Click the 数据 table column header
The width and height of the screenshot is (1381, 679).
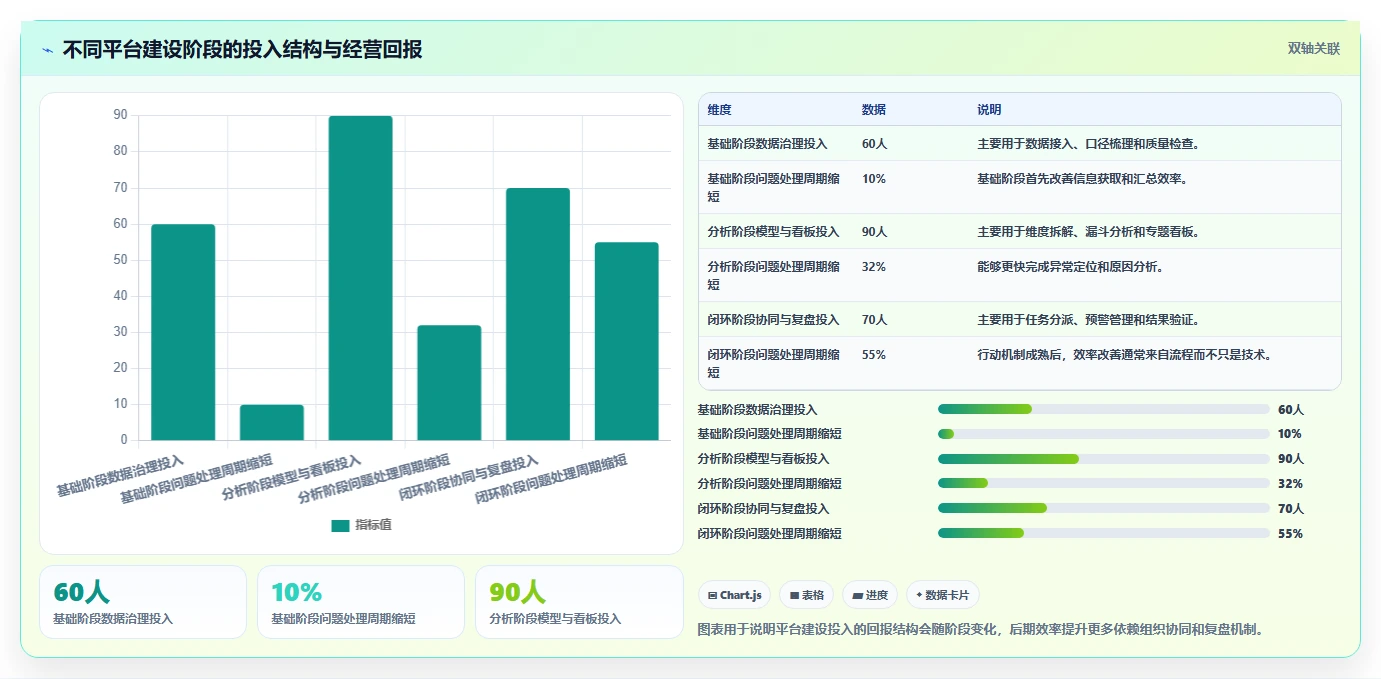pos(873,110)
